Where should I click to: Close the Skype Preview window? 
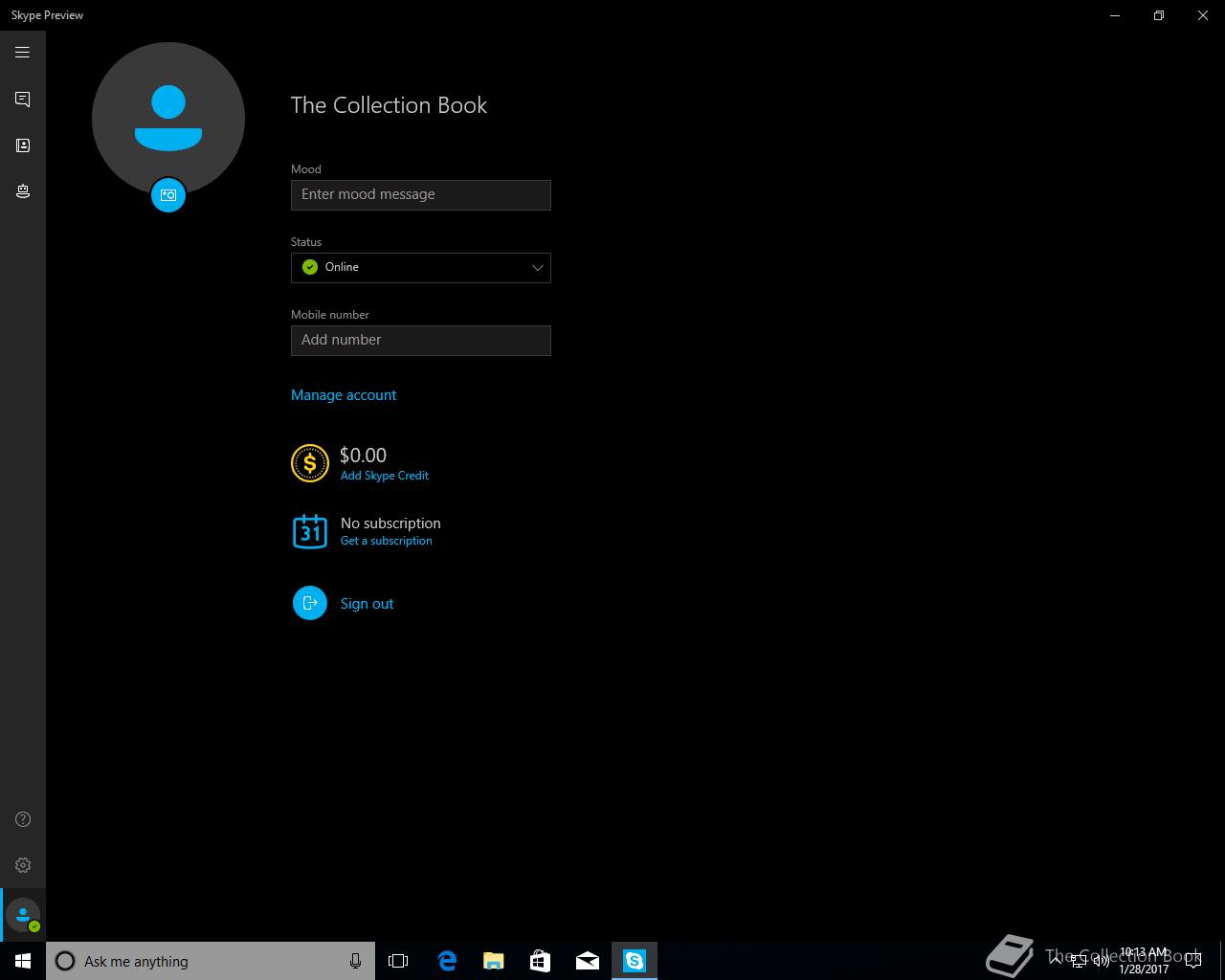[1203, 15]
